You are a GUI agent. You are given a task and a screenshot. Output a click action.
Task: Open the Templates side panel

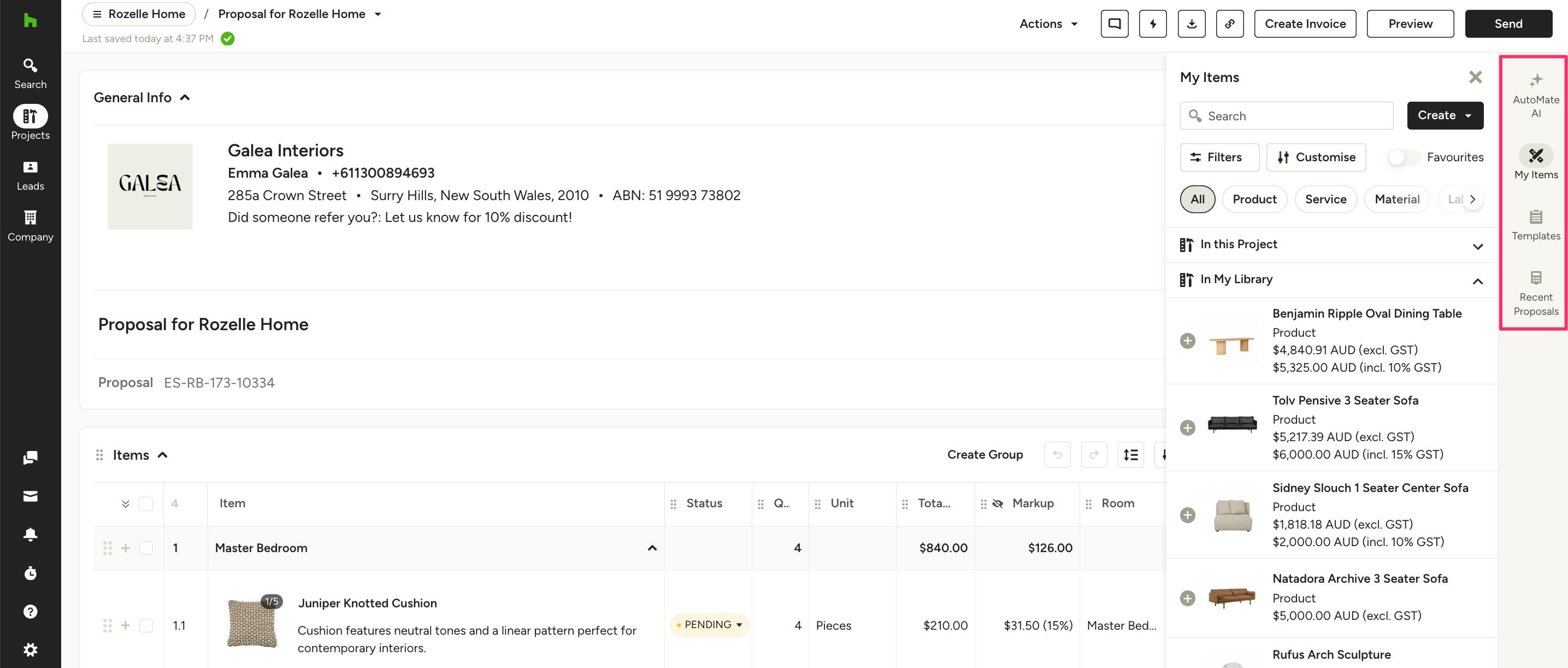coord(1535,224)
